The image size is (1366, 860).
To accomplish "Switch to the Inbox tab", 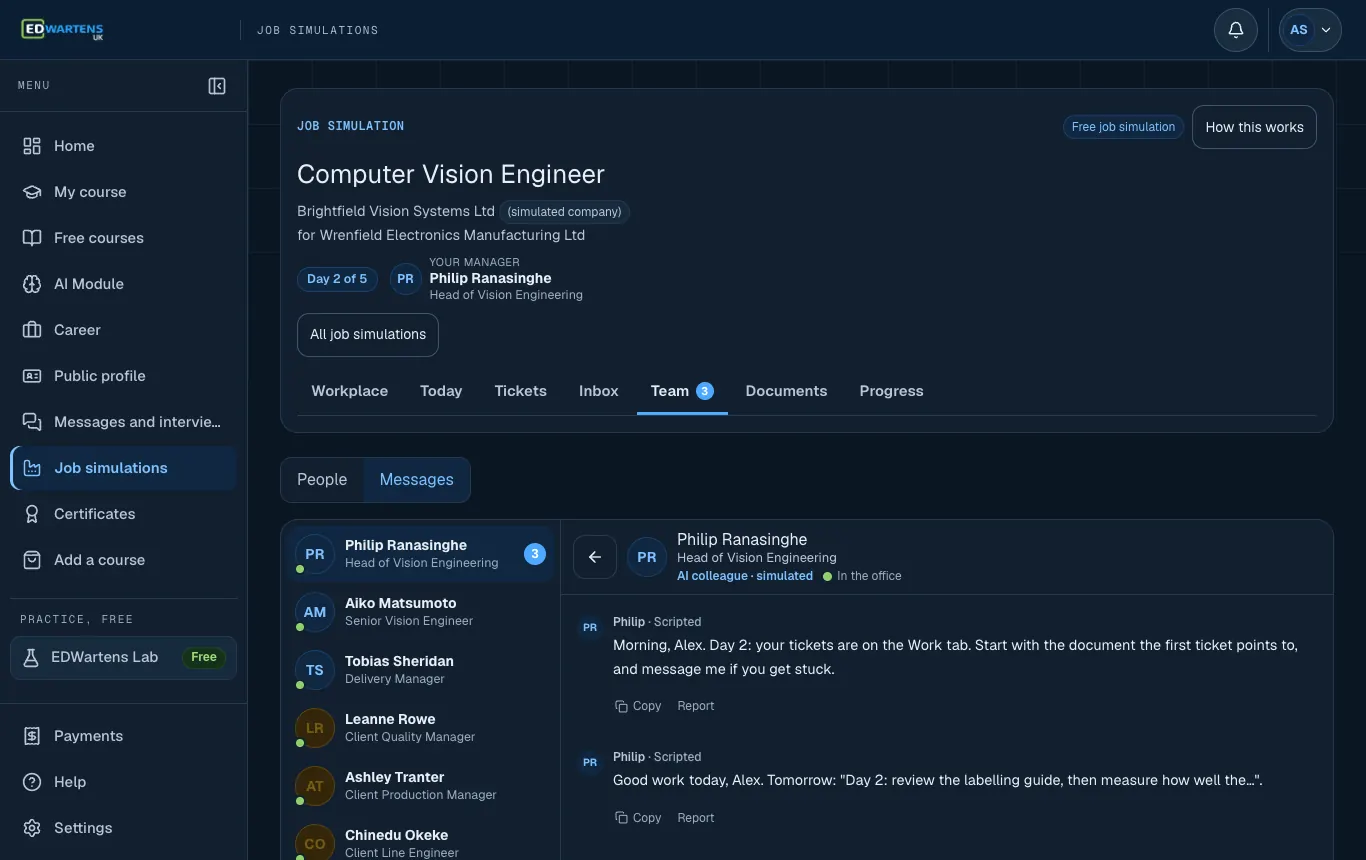I will 599,391.
